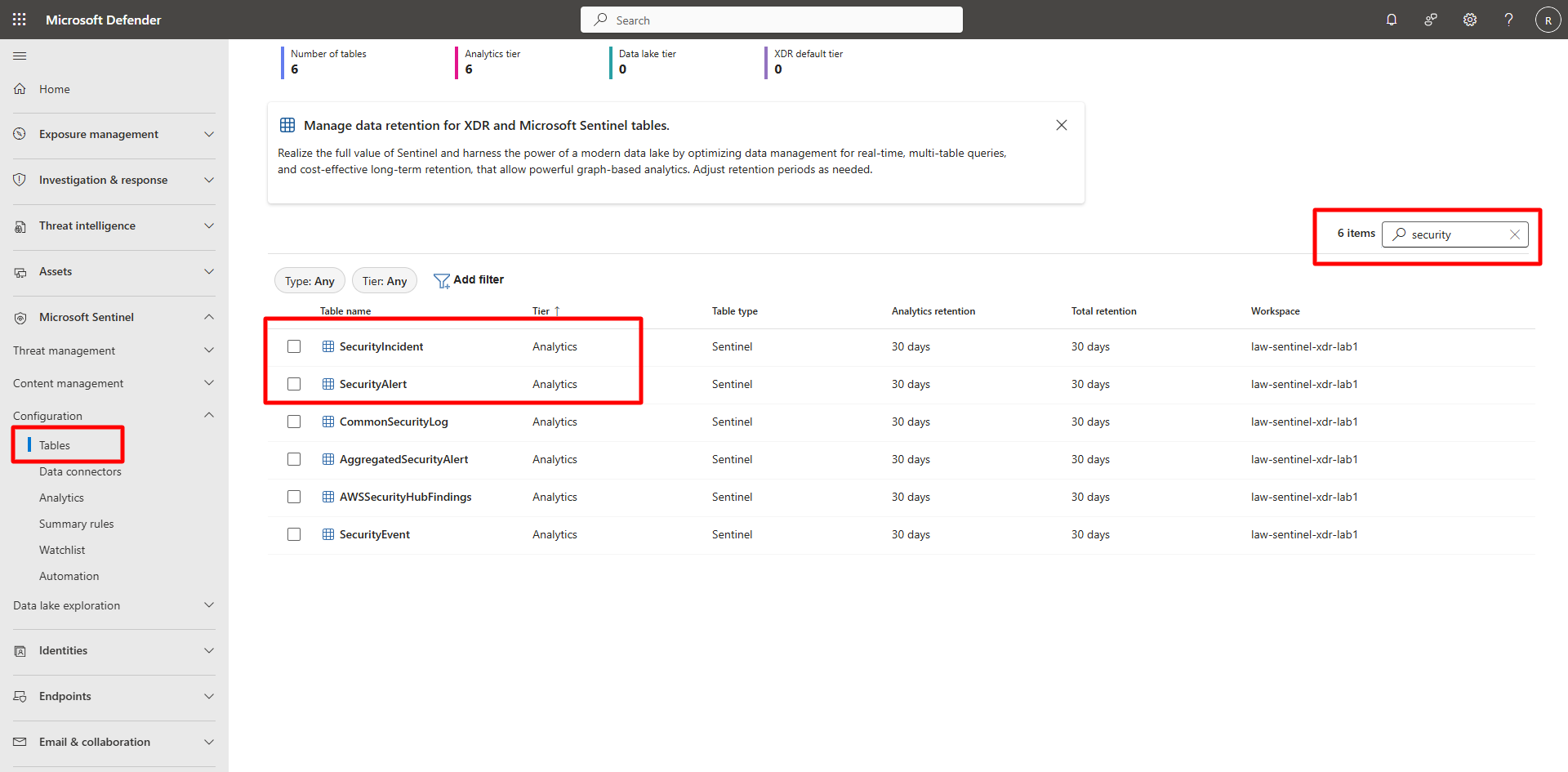Check the AWSSecurityHubFindings row checkbox
1568x772 pixels.
294,497
